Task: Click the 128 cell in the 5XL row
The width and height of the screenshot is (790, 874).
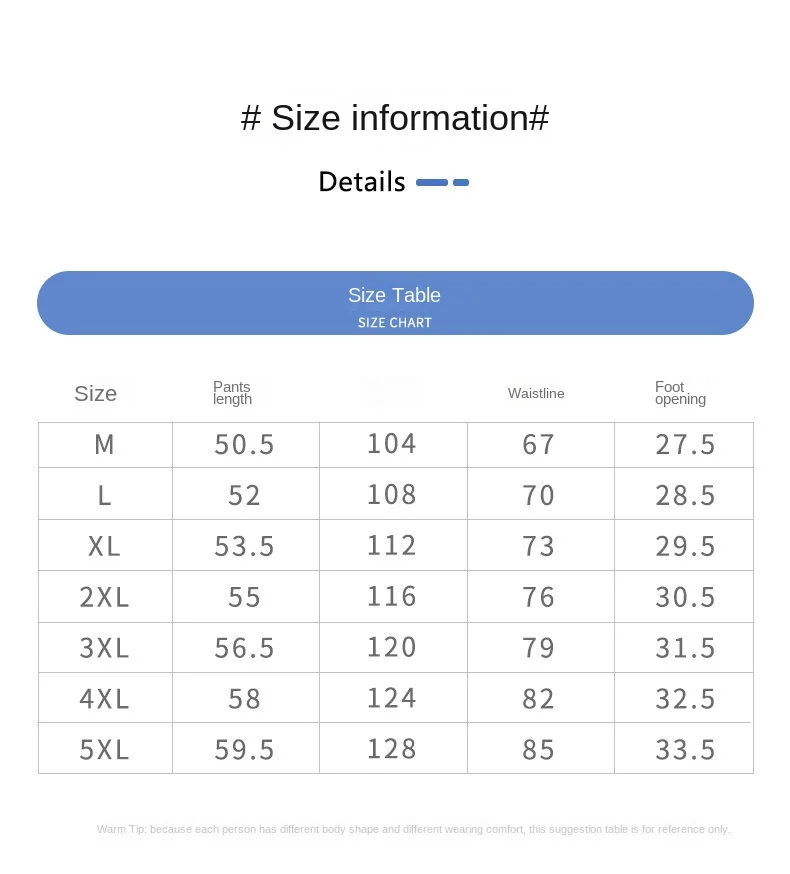Action: pyautogui.click(x=392, y=749)
